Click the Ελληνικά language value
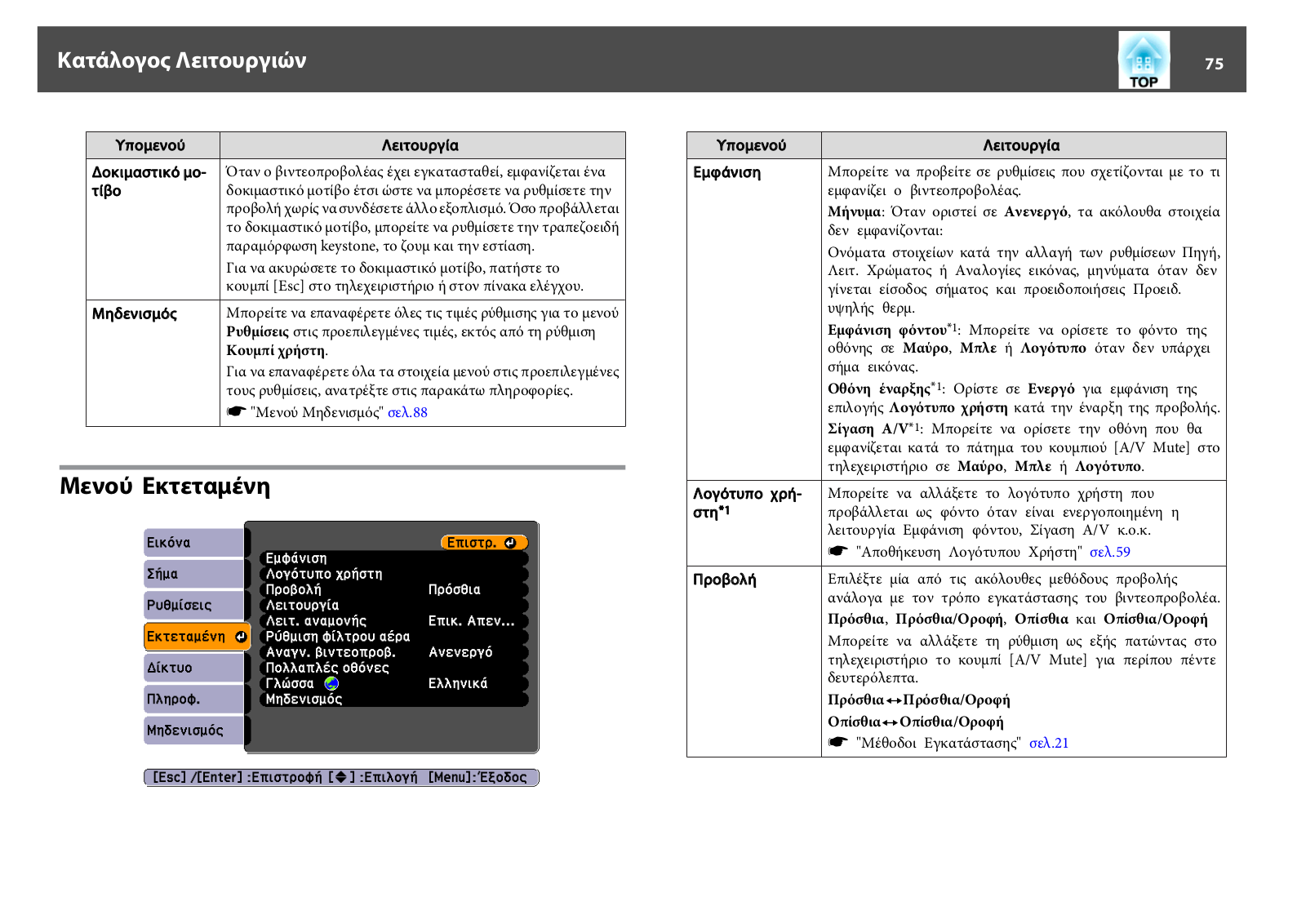The height and width of the screenshot is (924, 1306). [458, 683]
